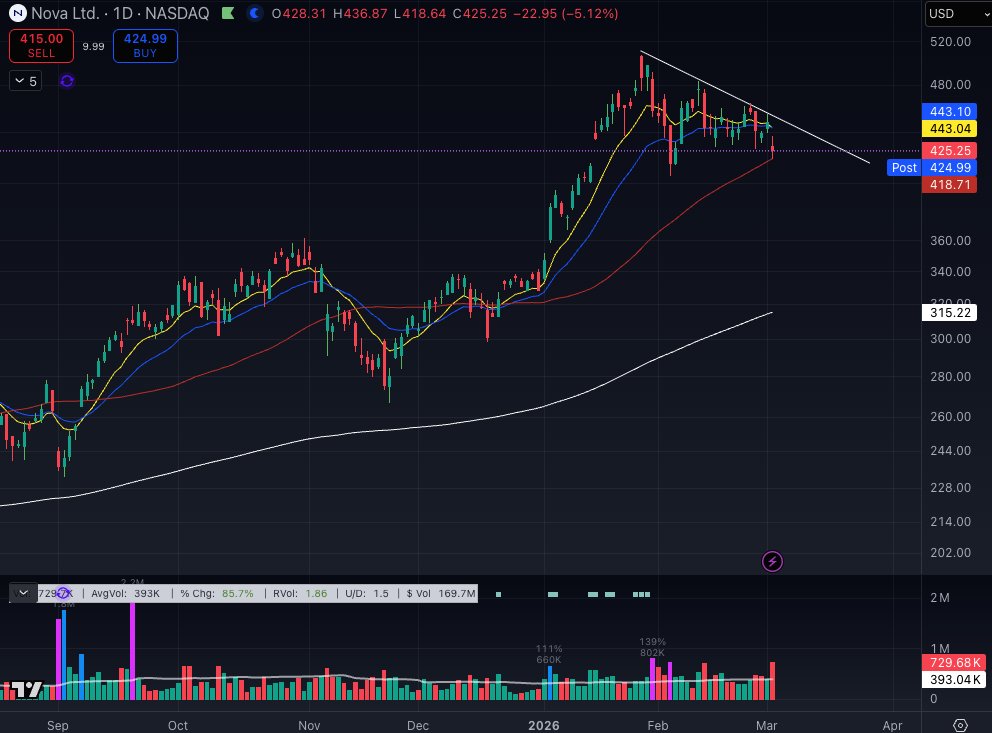992x733 pixels.
Task: Click the Nov label on the time axis
Action: click(309, 725)
